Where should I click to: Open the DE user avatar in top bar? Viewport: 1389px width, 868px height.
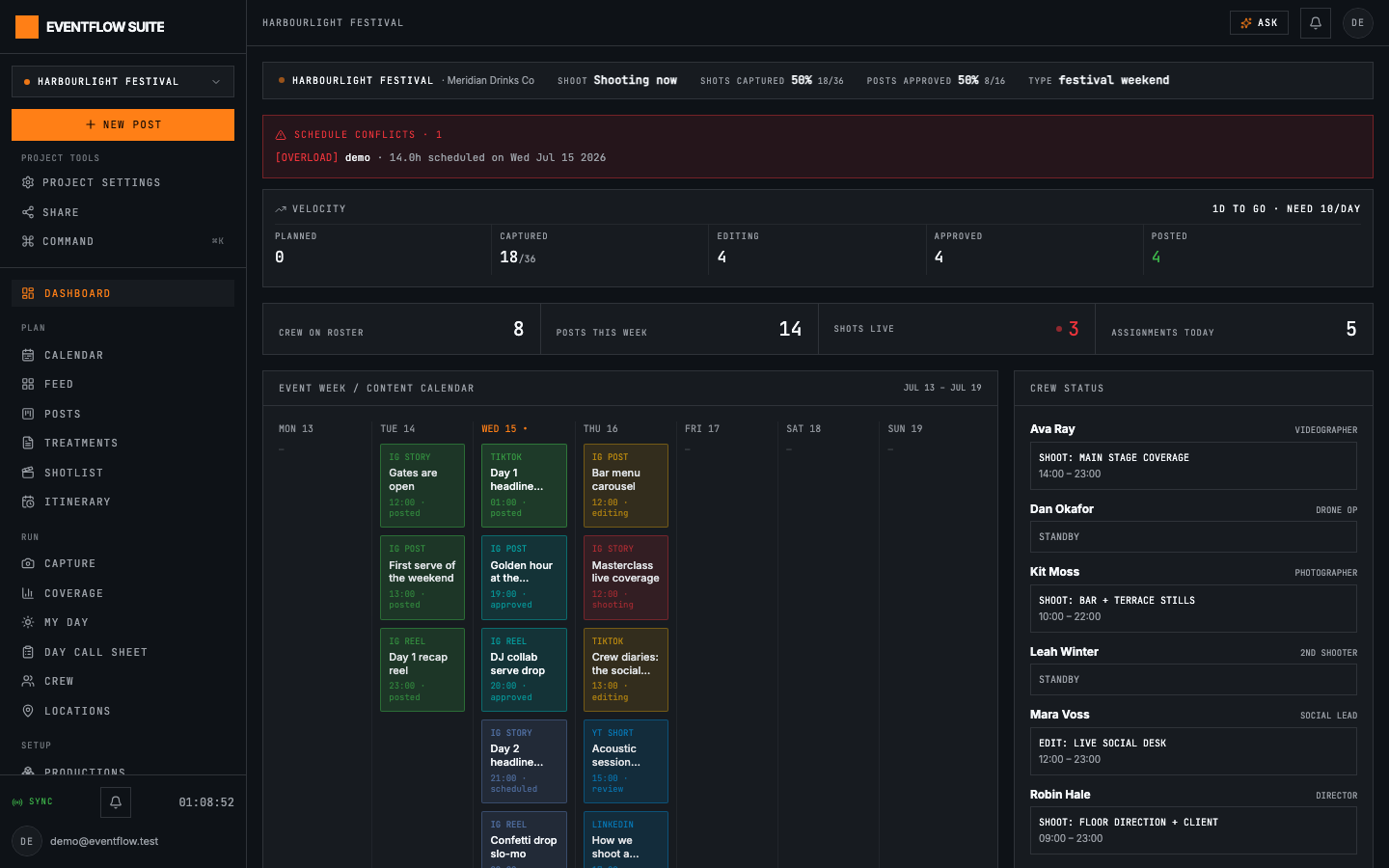click(x=1358, y=23)
